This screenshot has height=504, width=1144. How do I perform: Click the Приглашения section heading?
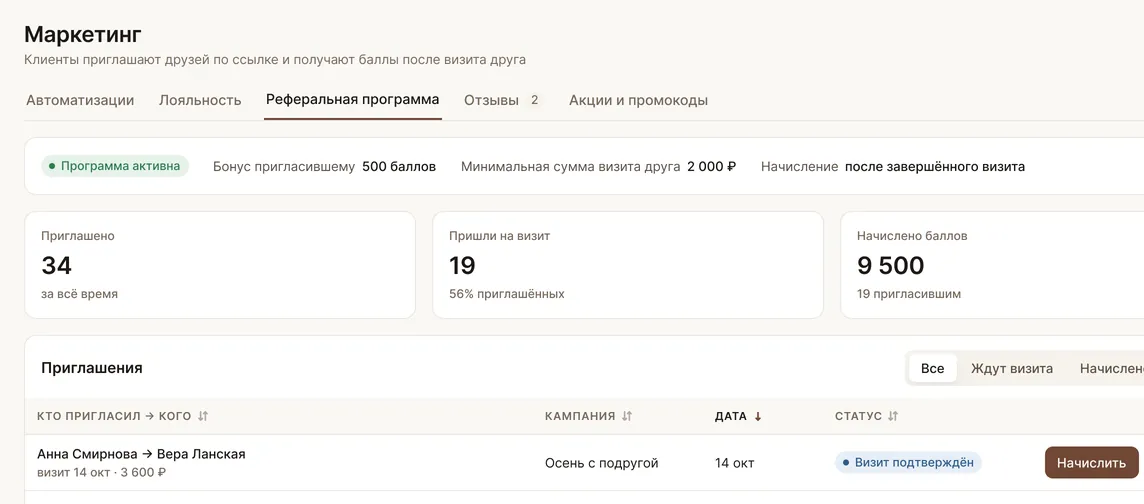(x=92, y=368)
